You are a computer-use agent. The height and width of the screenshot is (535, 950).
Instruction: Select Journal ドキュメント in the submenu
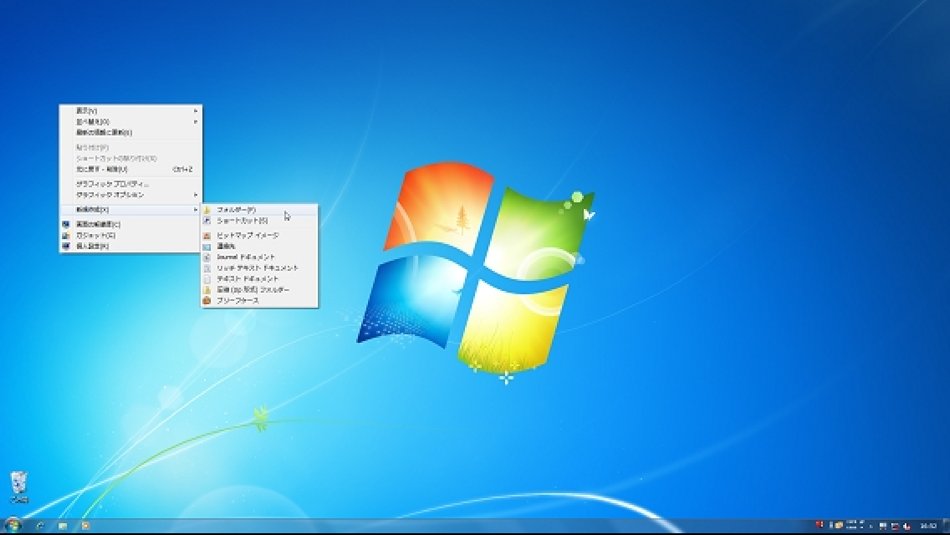pos(259,257)
